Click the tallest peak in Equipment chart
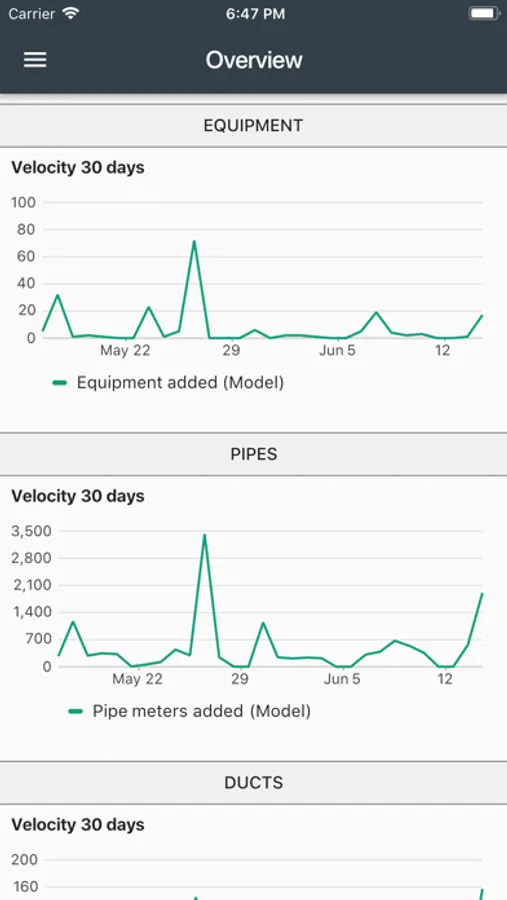The height and width of the screenshot is (900, 507). pos(194,241)
